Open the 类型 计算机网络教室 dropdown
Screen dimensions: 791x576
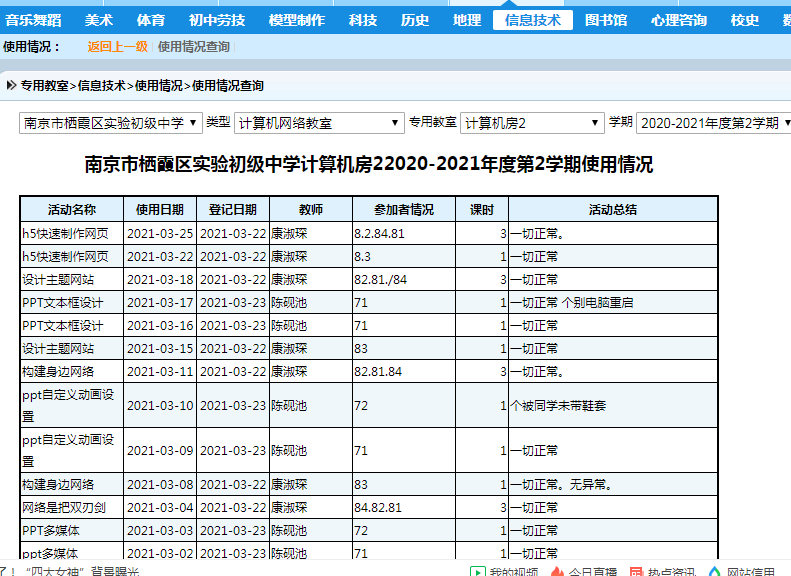coord(319,123)
